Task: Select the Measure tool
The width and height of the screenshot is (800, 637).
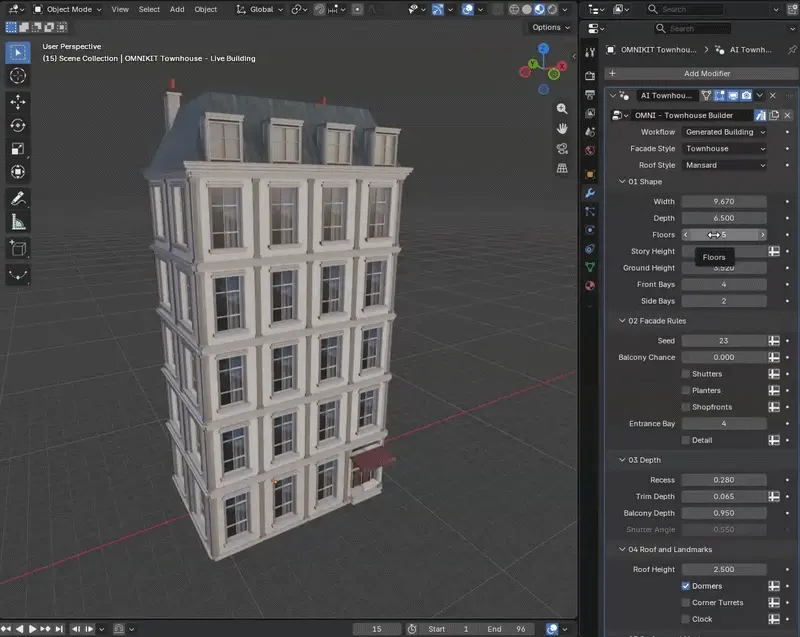Action: pos(18,222)
